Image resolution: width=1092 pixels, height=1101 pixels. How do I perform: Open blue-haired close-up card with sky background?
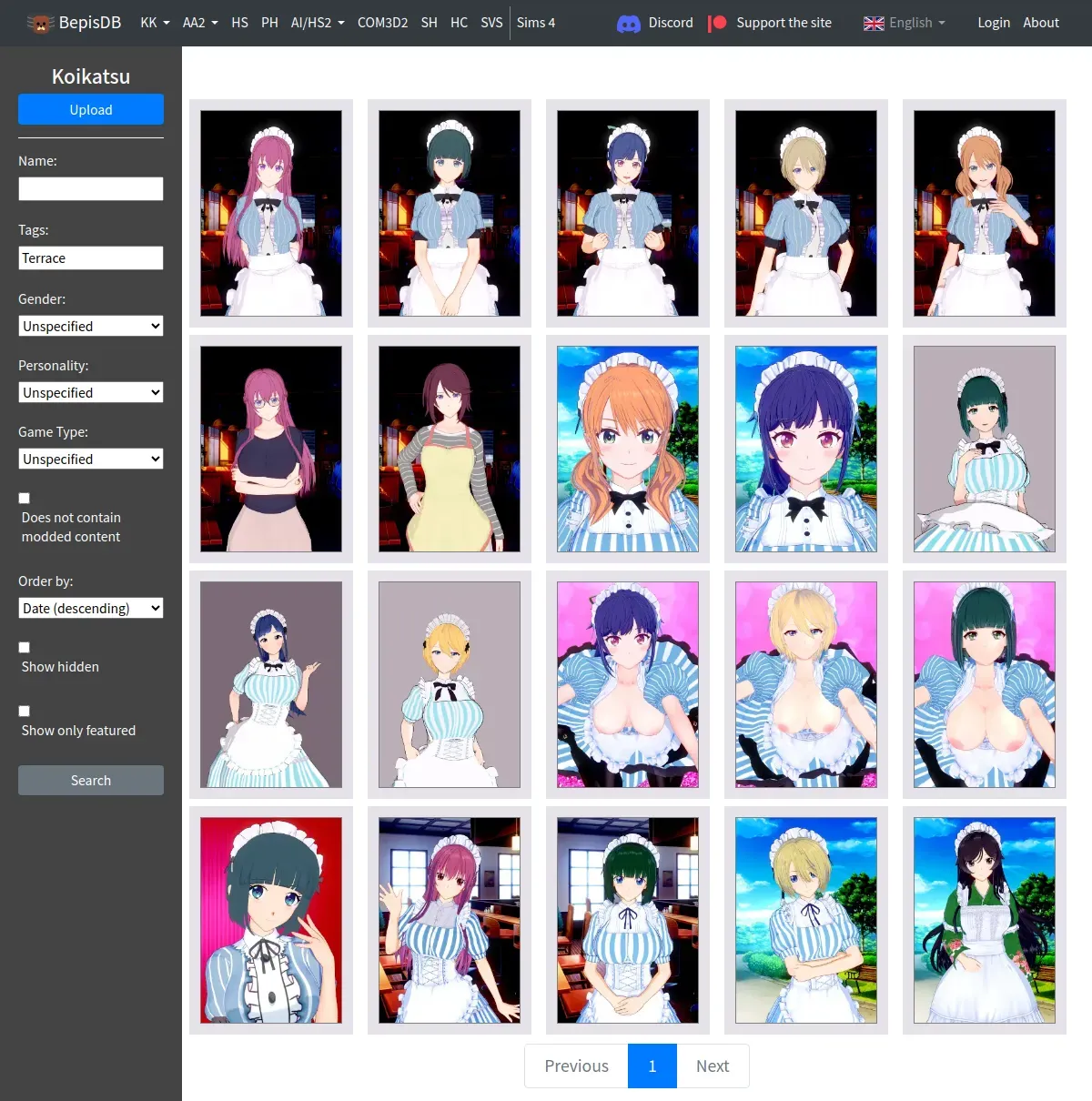pyautogui.click(x=806, y=449)
